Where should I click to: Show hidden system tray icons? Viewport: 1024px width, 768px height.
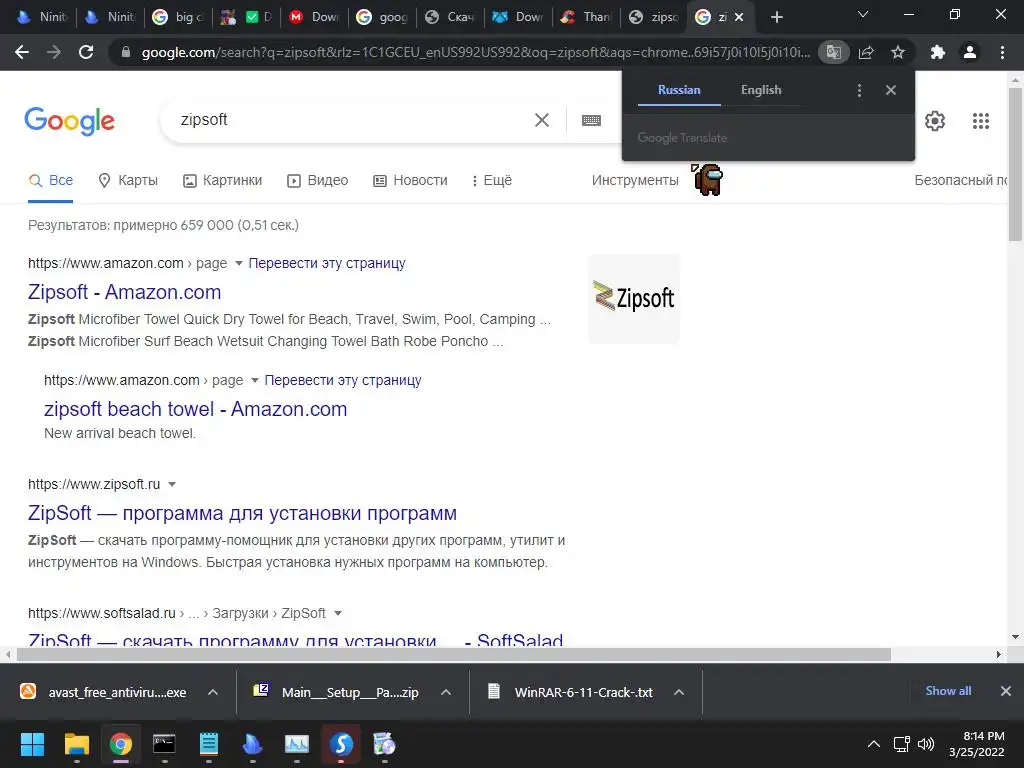[873, 744]
